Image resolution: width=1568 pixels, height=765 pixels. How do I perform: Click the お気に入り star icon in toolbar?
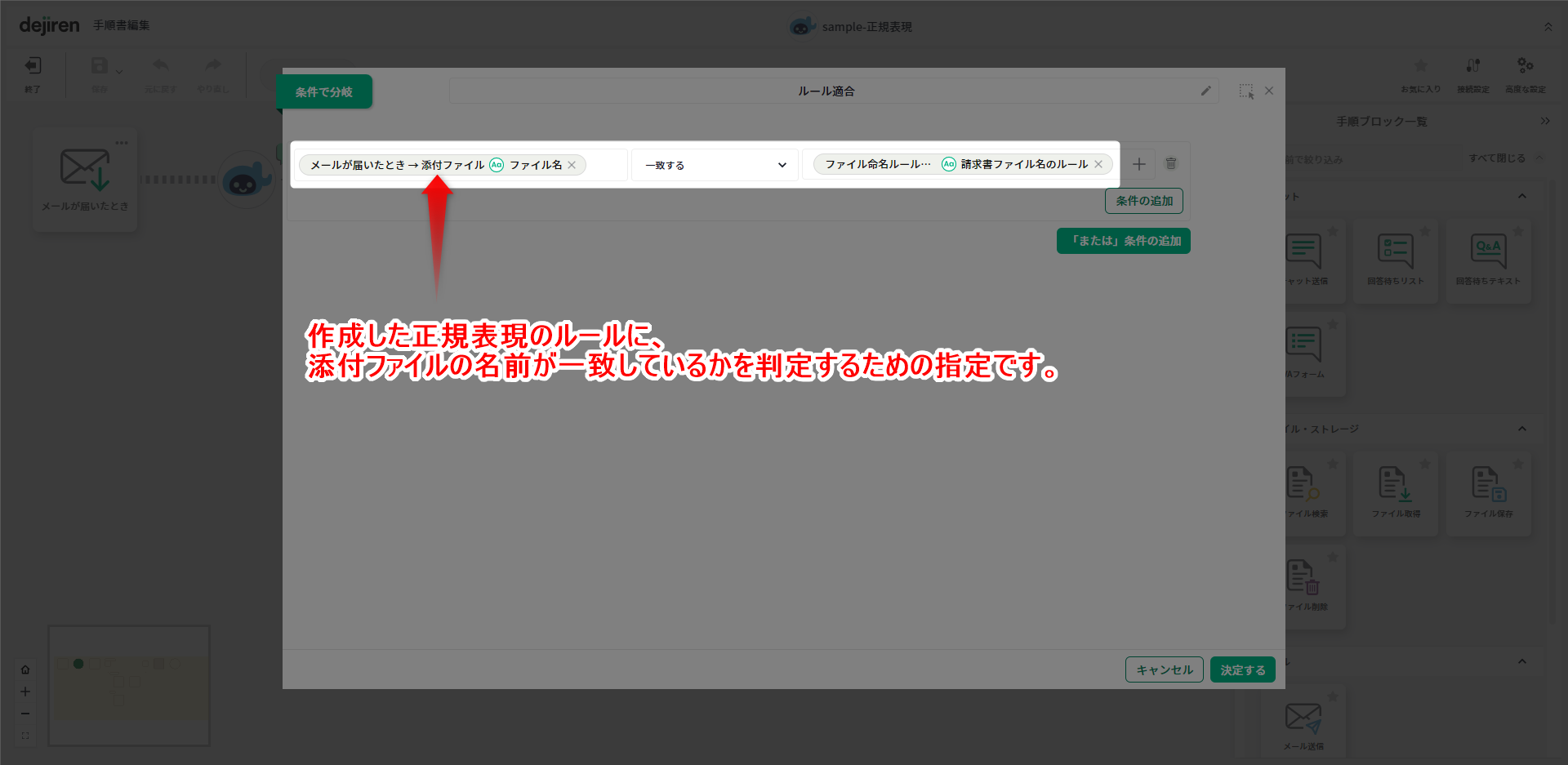point(1421,65)
